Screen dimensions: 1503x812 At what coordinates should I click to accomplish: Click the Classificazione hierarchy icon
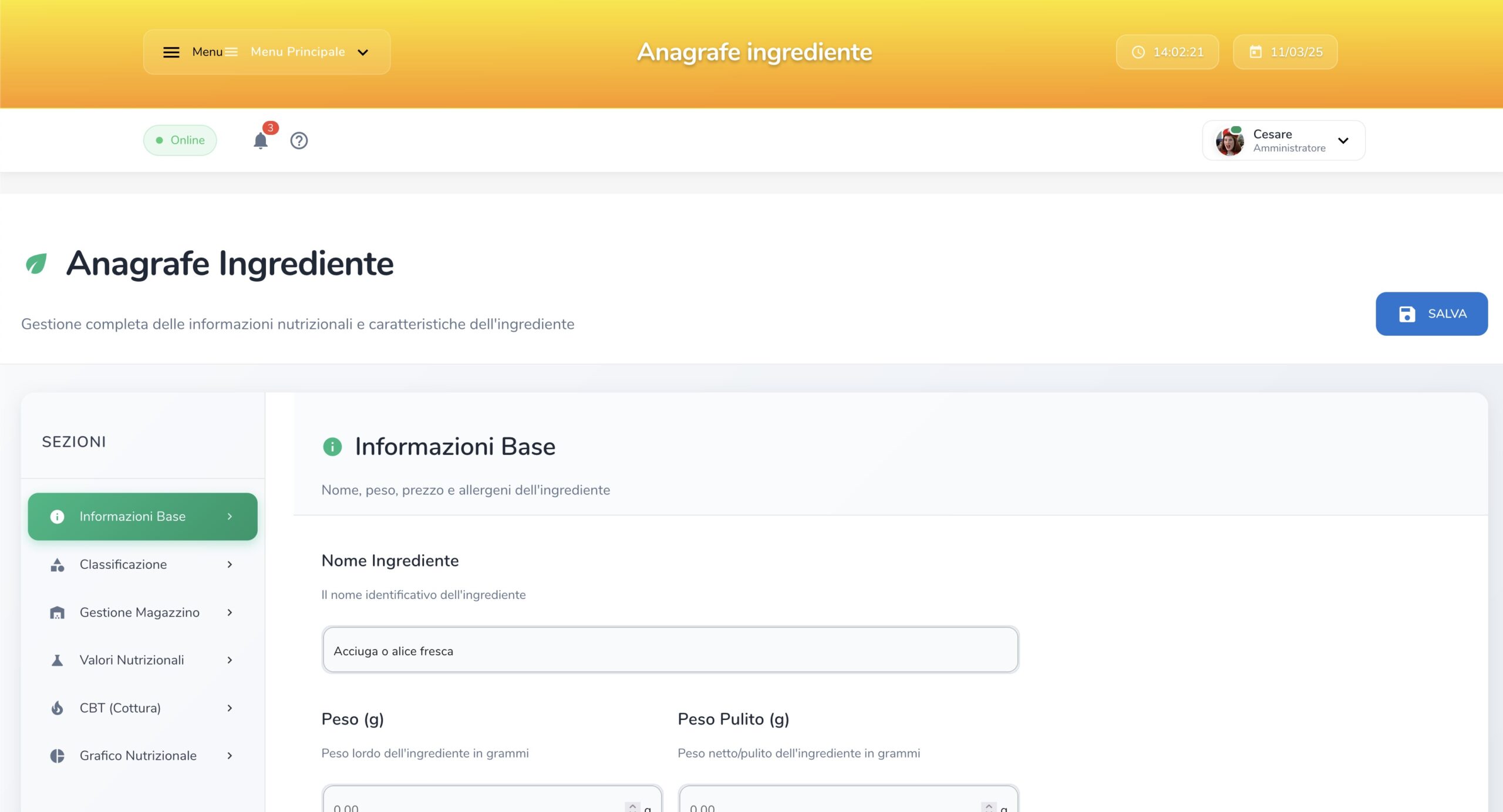pyautogui.click(x=56, y=564)
